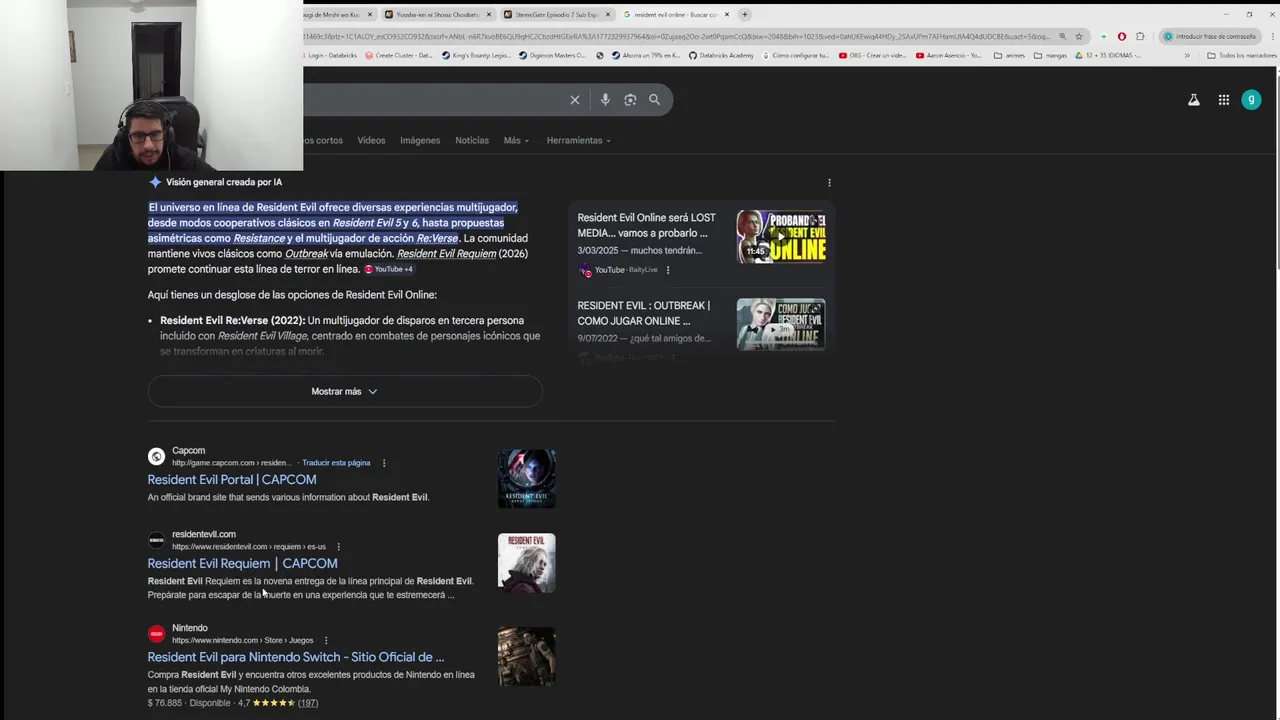This screenshot has height=720, width=1280.
Task: Open more options for Nintendo result
Action: pos(326,640)
